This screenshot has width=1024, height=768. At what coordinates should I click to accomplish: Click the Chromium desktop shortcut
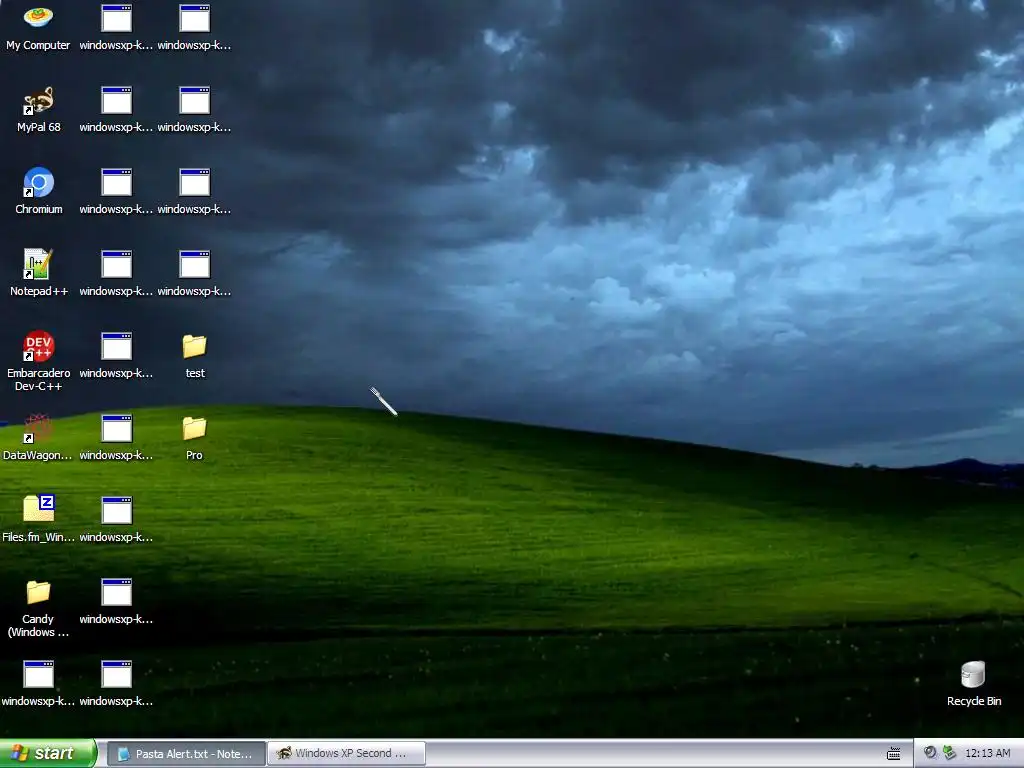(38, 182)
